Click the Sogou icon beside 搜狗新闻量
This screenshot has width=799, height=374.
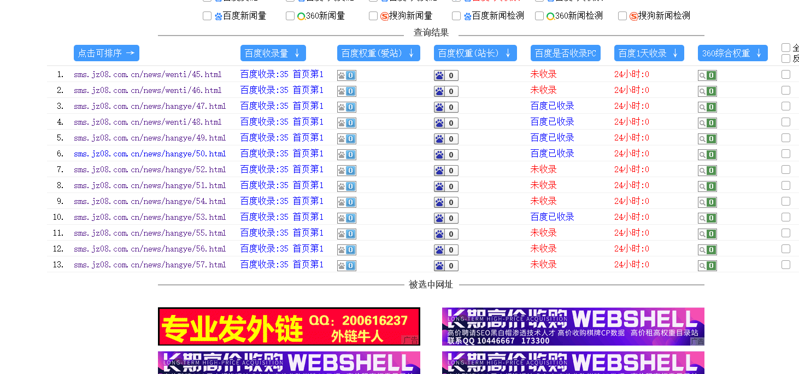385,16
